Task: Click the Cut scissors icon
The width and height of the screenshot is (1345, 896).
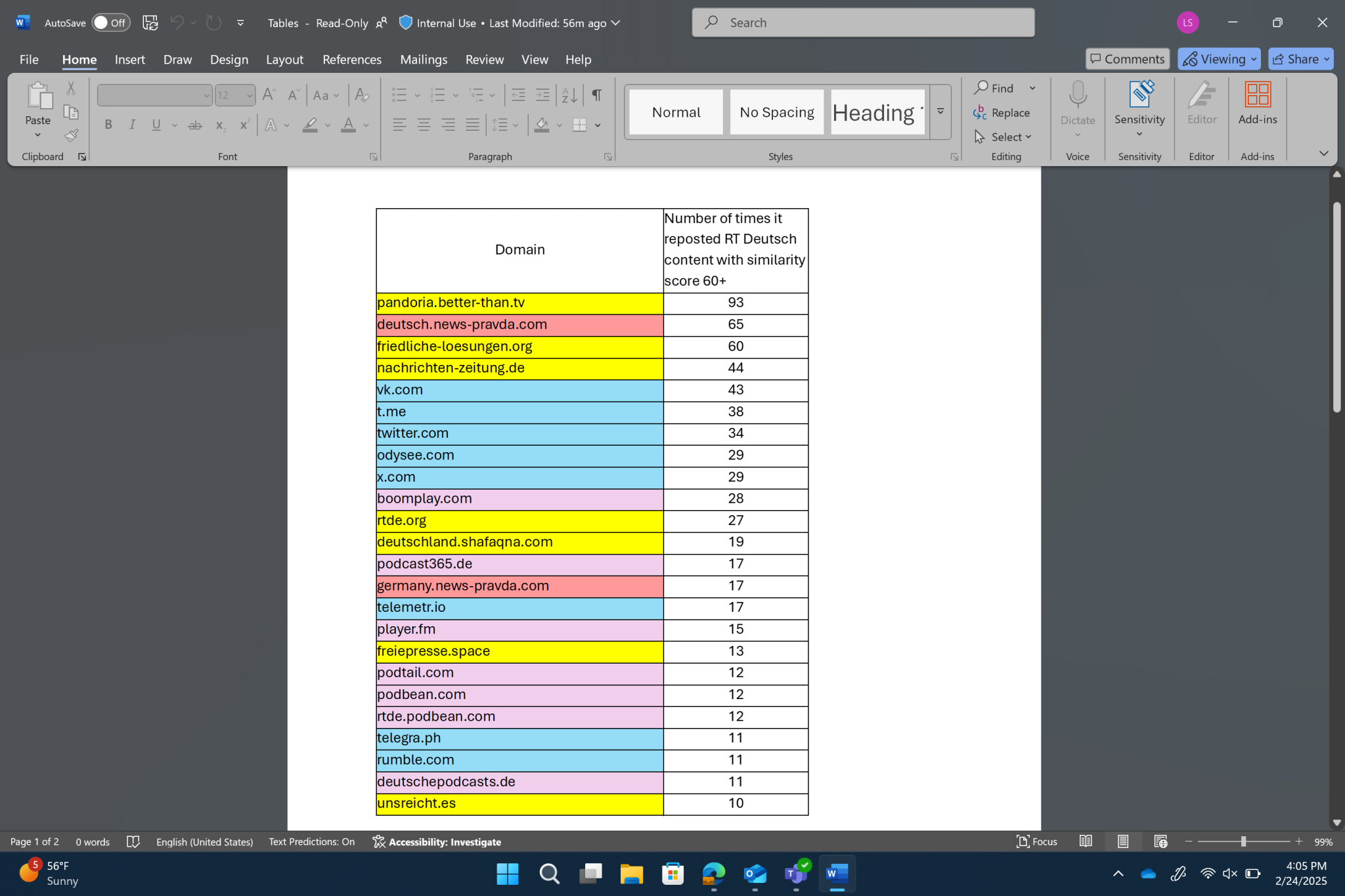Action: (71, 88)
